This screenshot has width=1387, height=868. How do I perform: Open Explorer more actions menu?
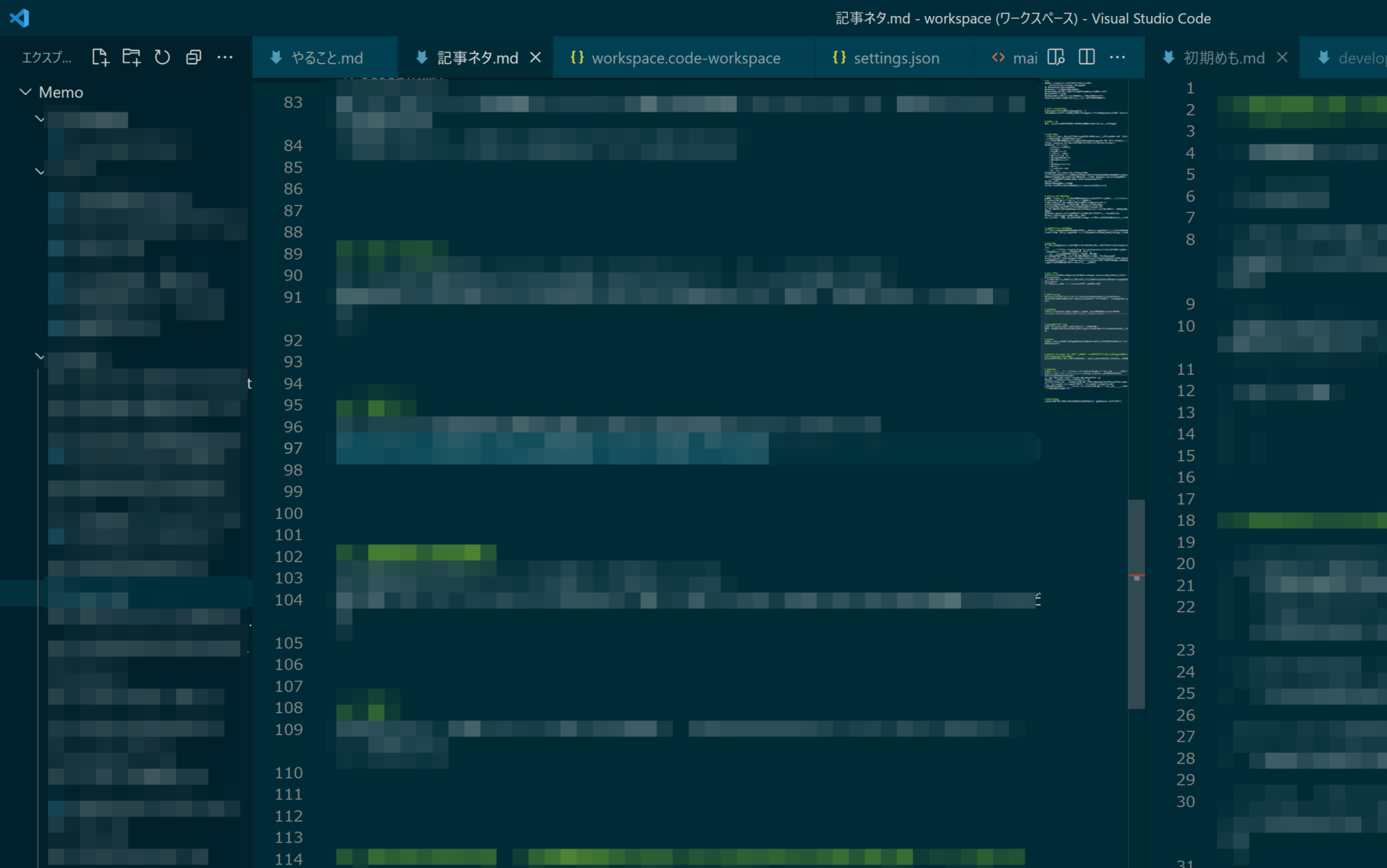(225, 58)
